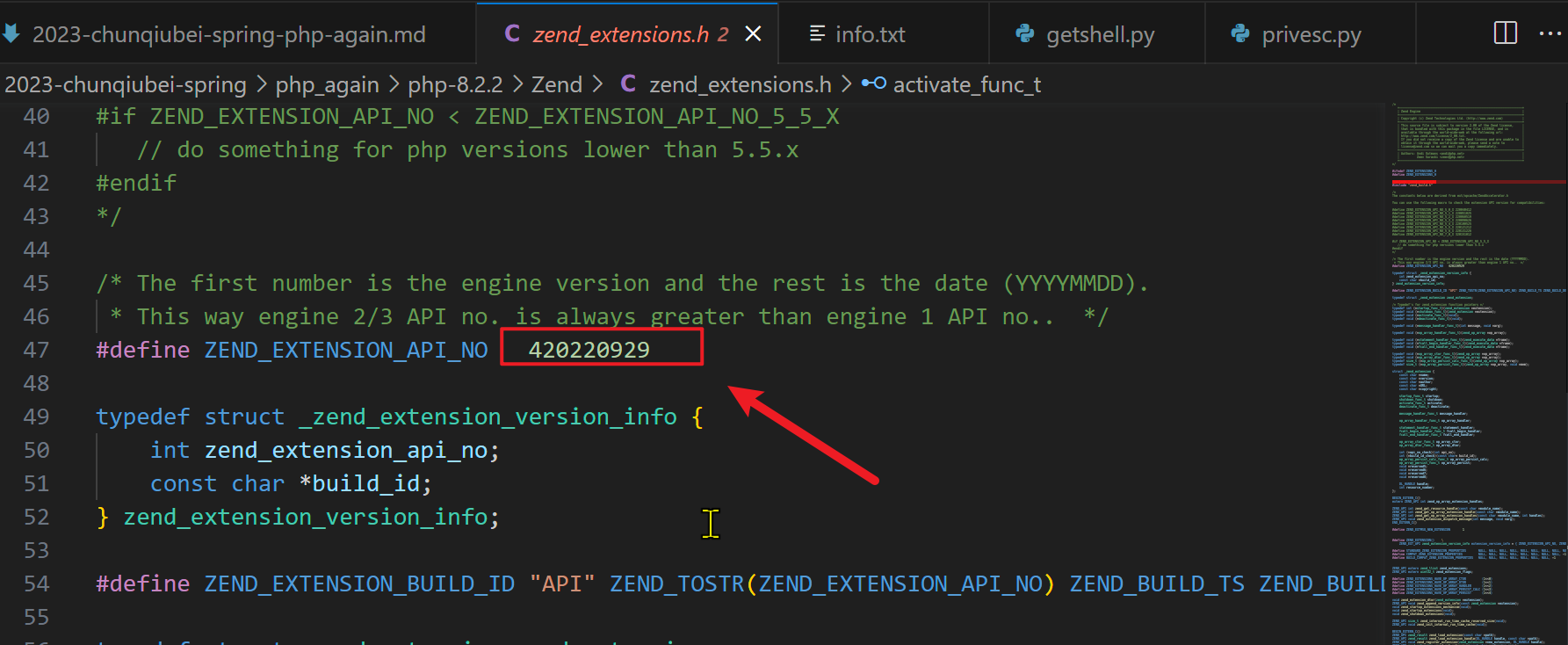This screenshot has width=1568, height=645.
Task: Click zend_extension_api_no on line 50
Action: click(346, 450)
